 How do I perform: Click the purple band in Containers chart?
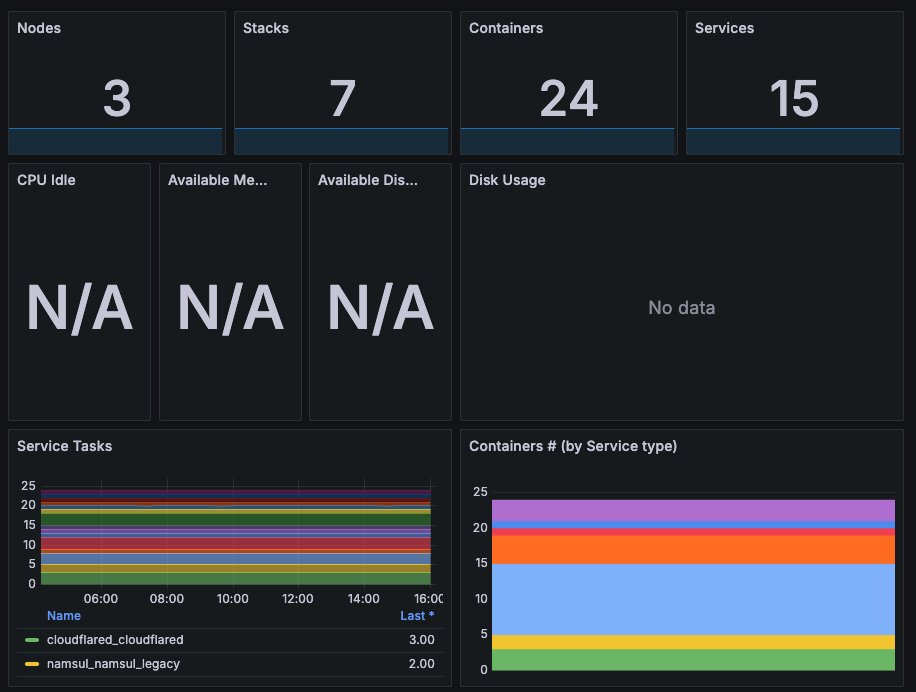[x=693, y=510]
